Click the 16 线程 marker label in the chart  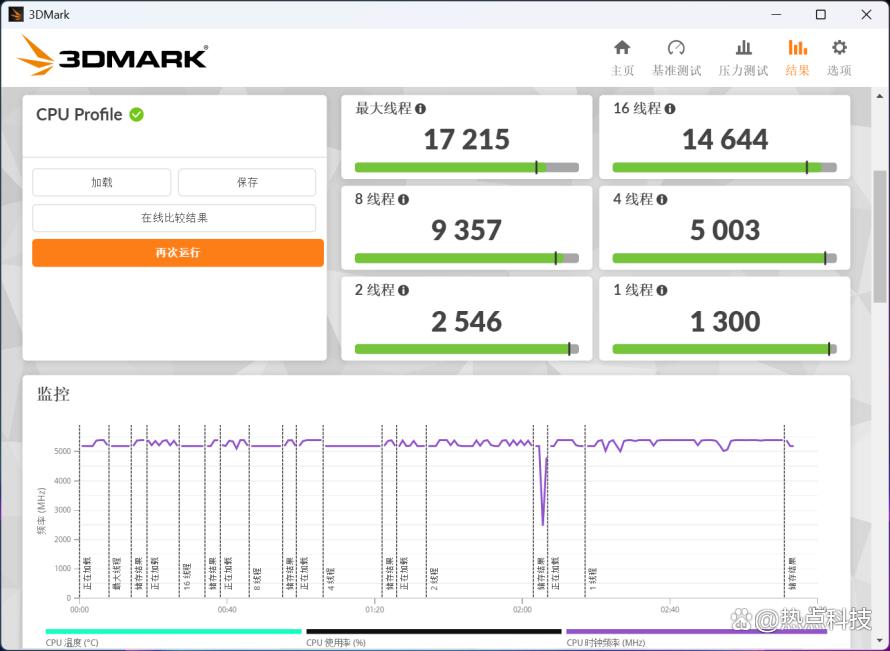pyautogui.click(x=187, y=576)
